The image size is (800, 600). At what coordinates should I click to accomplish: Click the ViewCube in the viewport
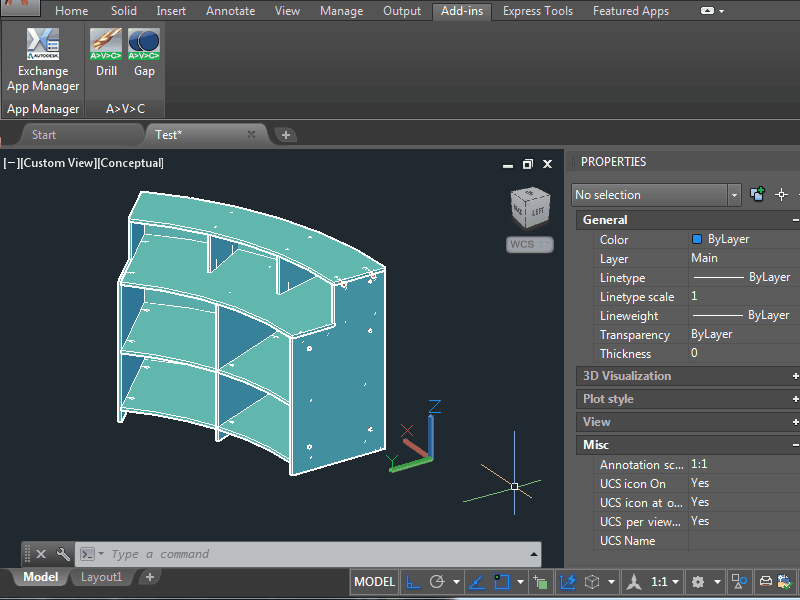(529, 207)
